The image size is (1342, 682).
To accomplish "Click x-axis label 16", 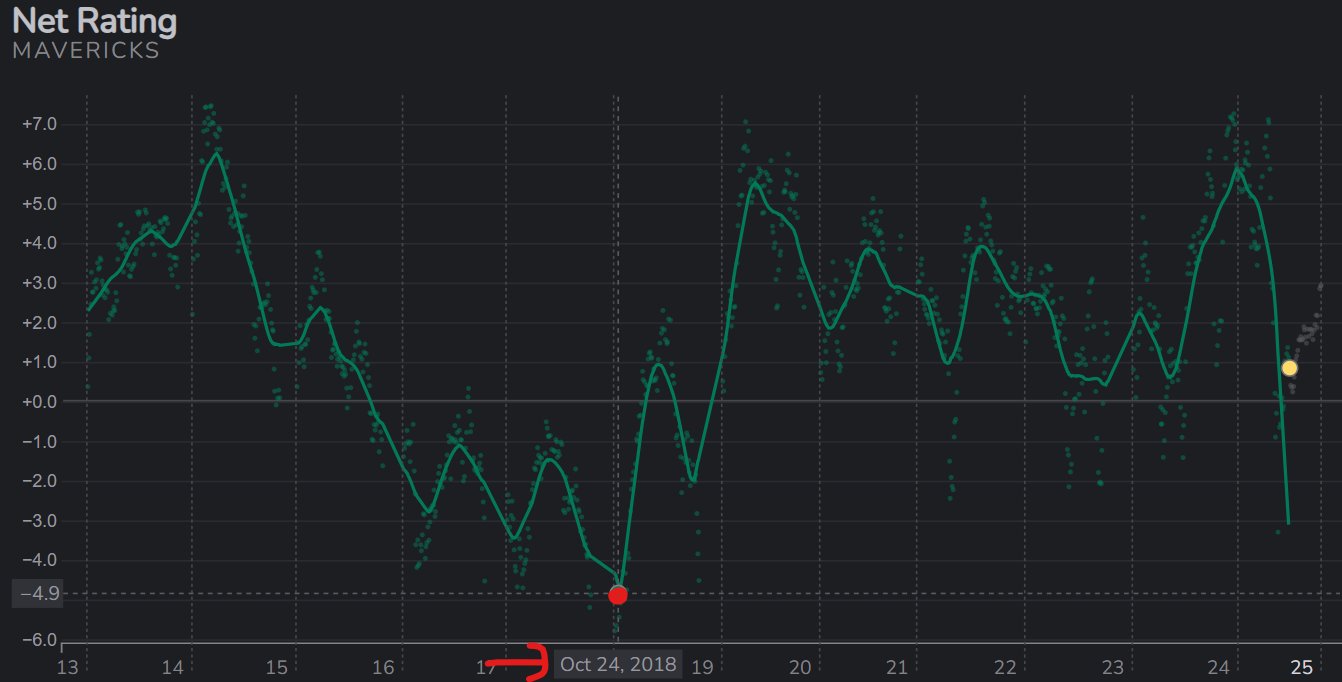I will (x=382, y=667).
